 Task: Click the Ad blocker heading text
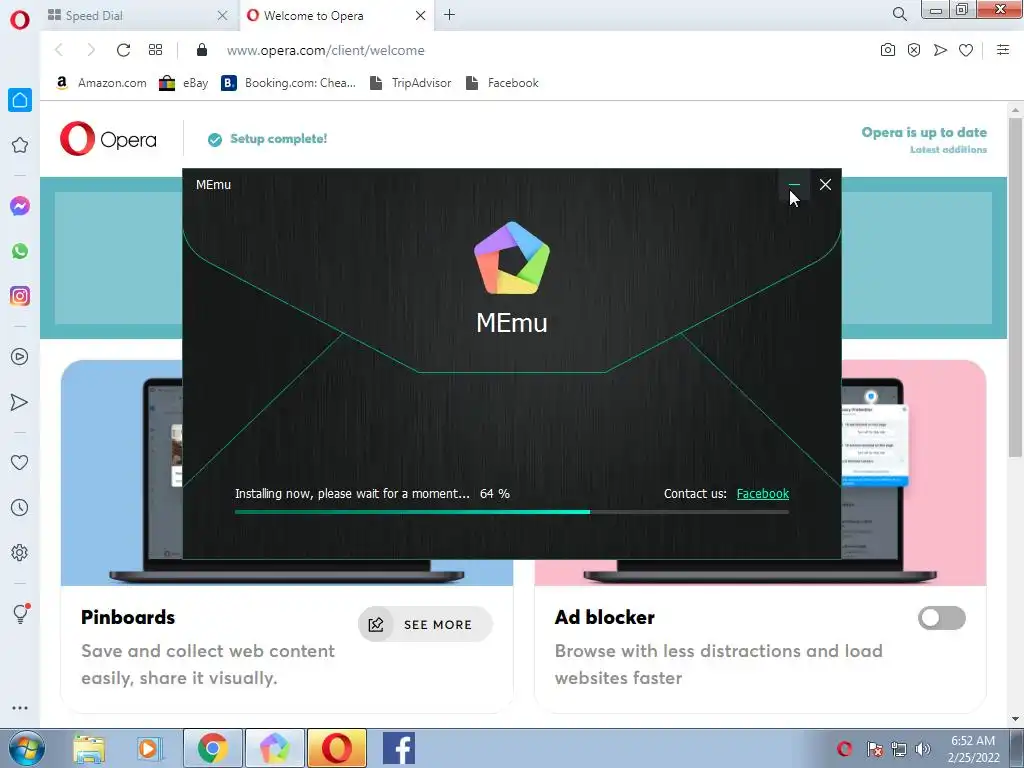[605, 617]
